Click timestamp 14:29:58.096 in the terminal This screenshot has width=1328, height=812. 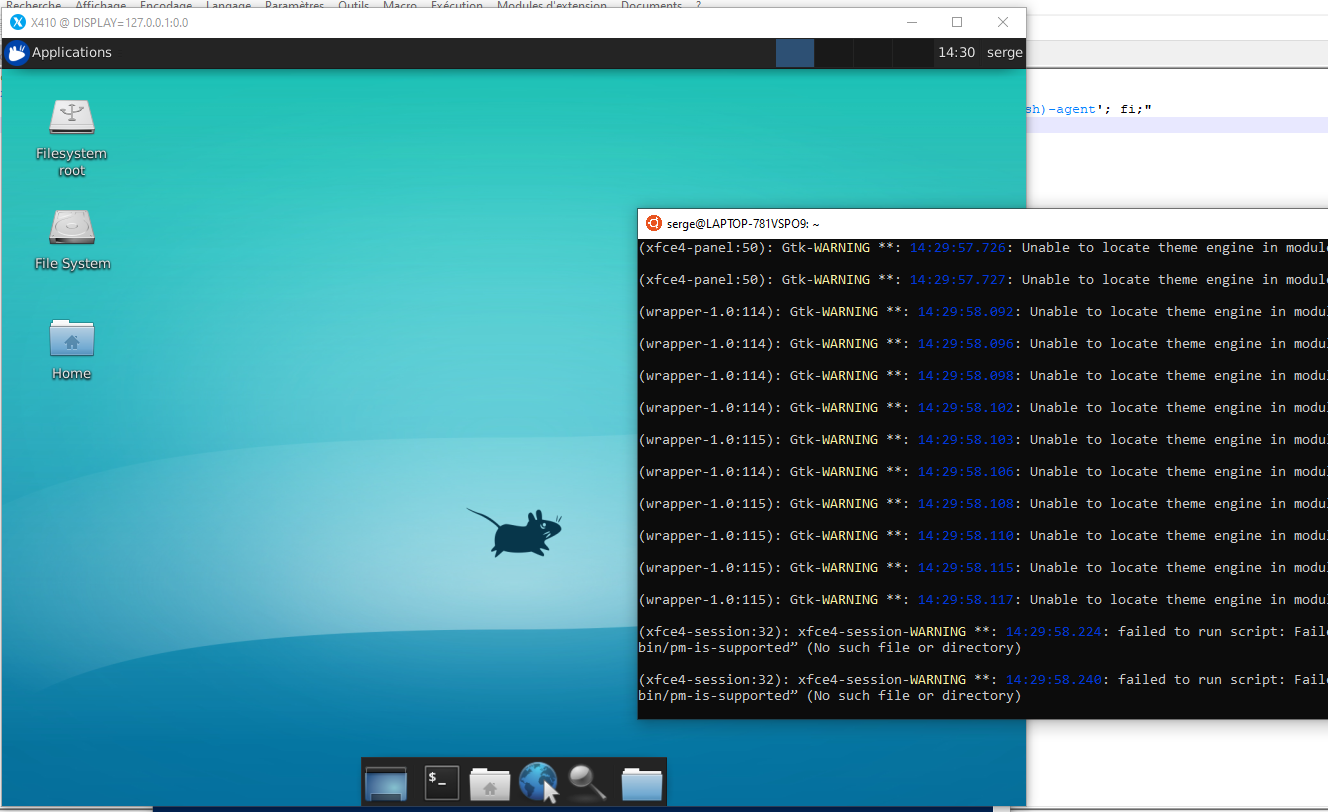966,344
